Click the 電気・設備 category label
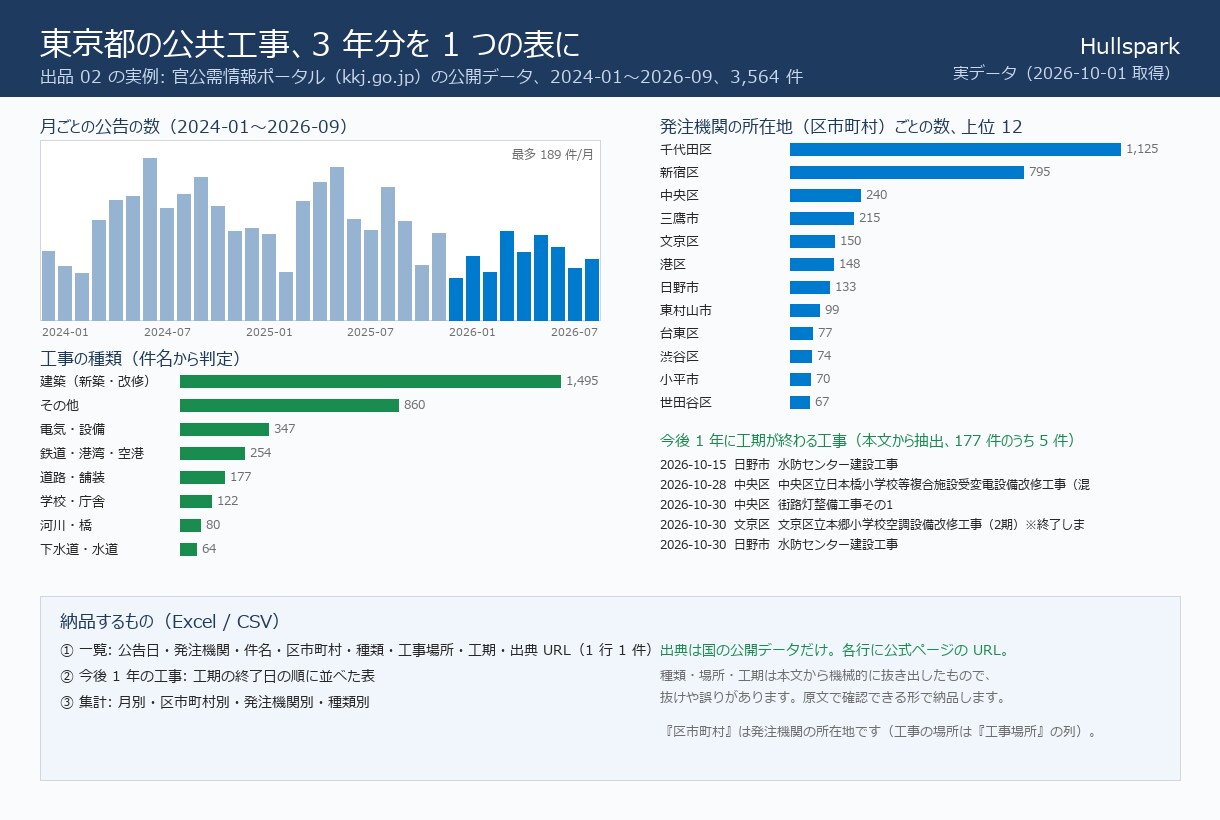This screenshot has width=1220, height=820. (x=73, y=429)
